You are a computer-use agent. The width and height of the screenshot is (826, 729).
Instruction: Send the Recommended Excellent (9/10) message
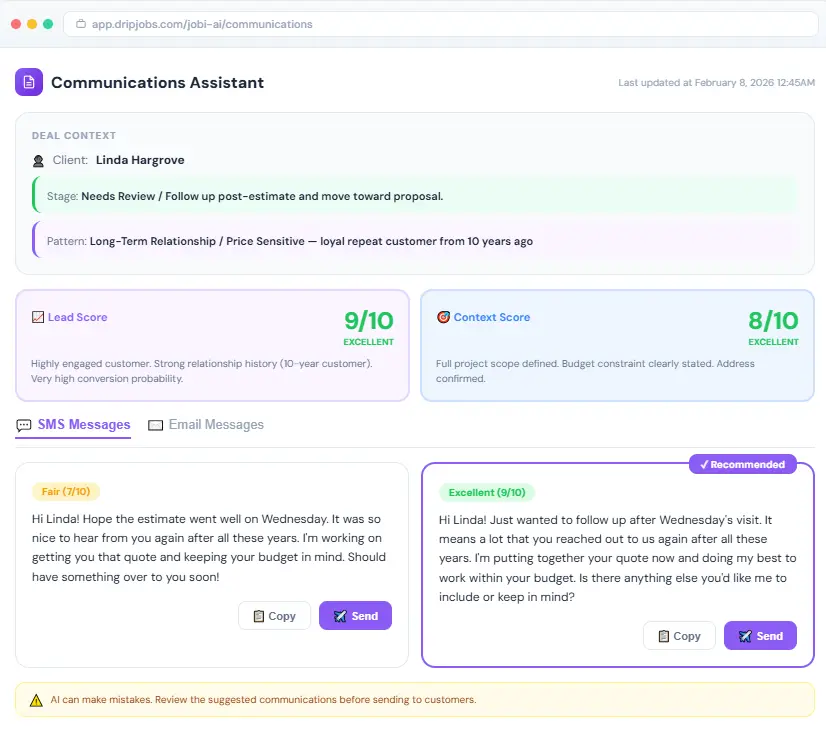(x=760, y=636)
